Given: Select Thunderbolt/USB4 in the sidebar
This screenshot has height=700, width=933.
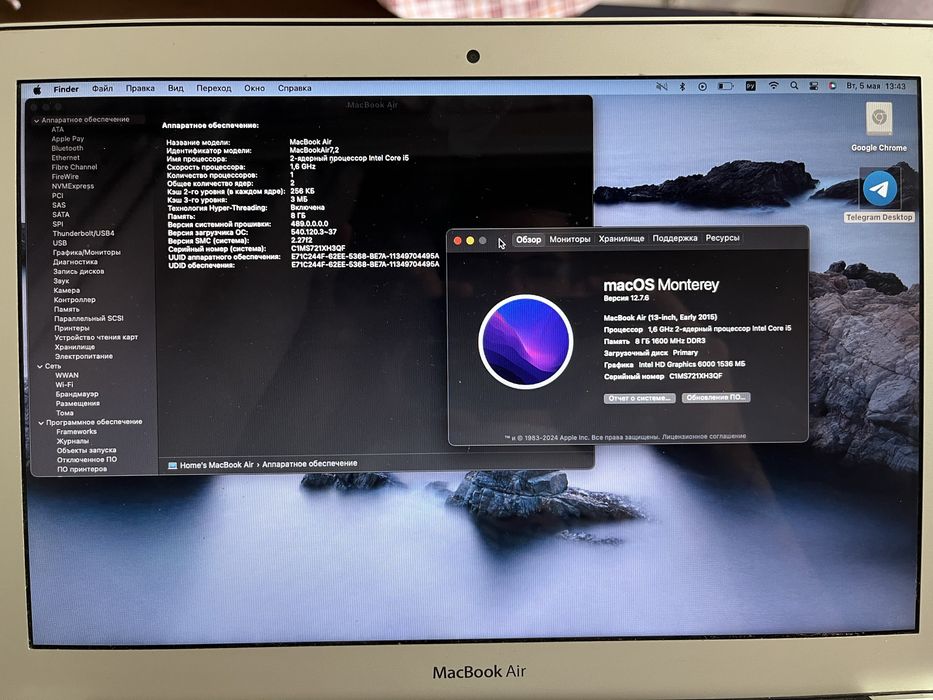Looking at the screenshot, I should coord(83,233).
